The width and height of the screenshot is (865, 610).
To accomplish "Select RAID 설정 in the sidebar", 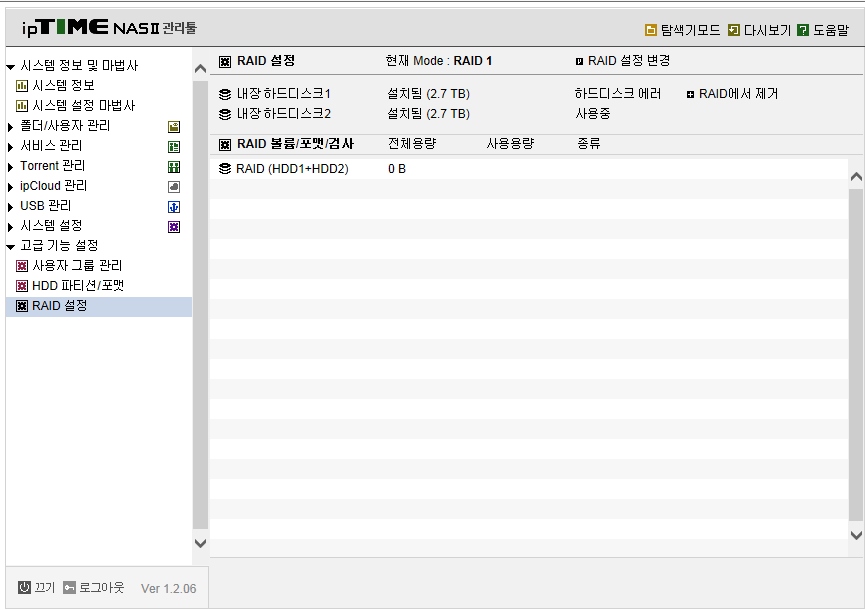I will click(99, 306).
